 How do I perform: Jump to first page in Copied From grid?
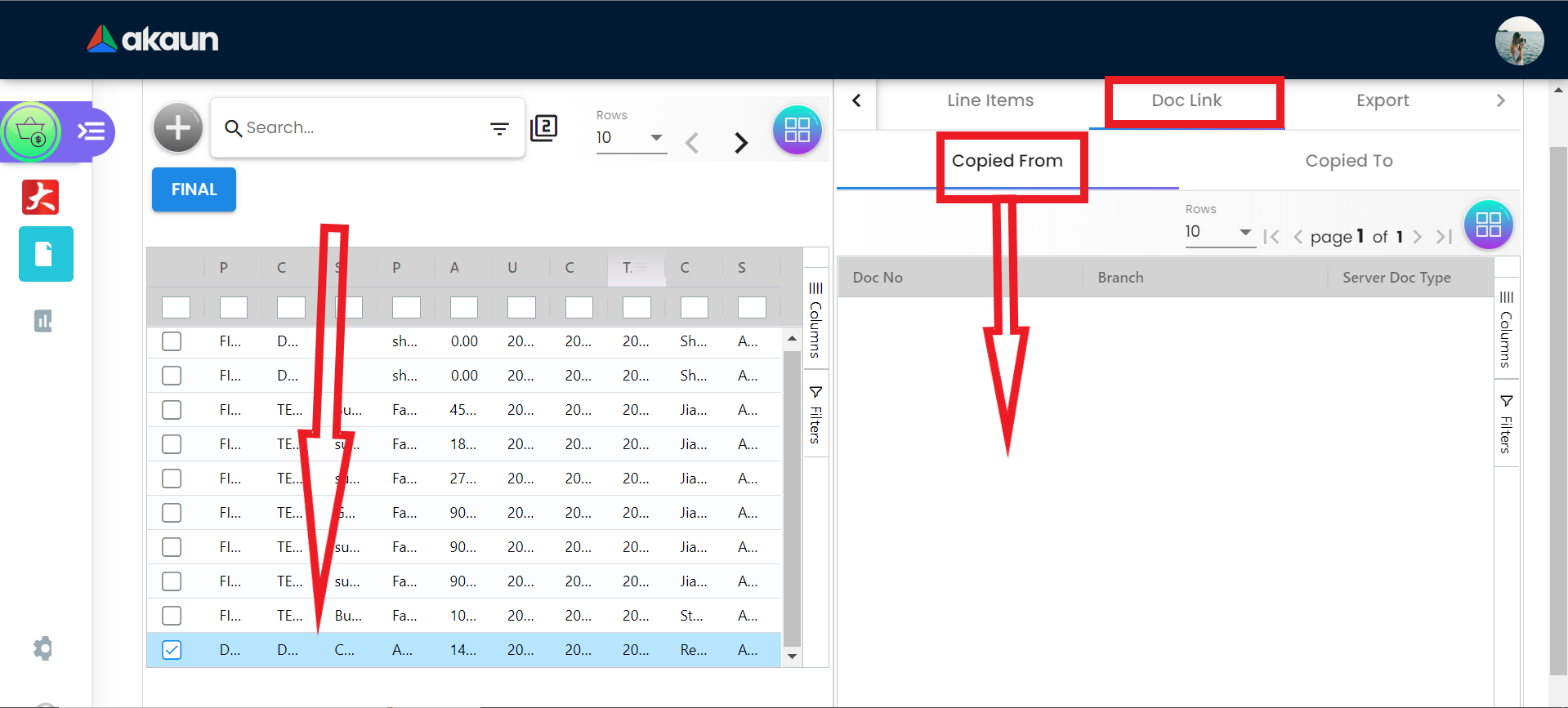(x=1271, y=237)
